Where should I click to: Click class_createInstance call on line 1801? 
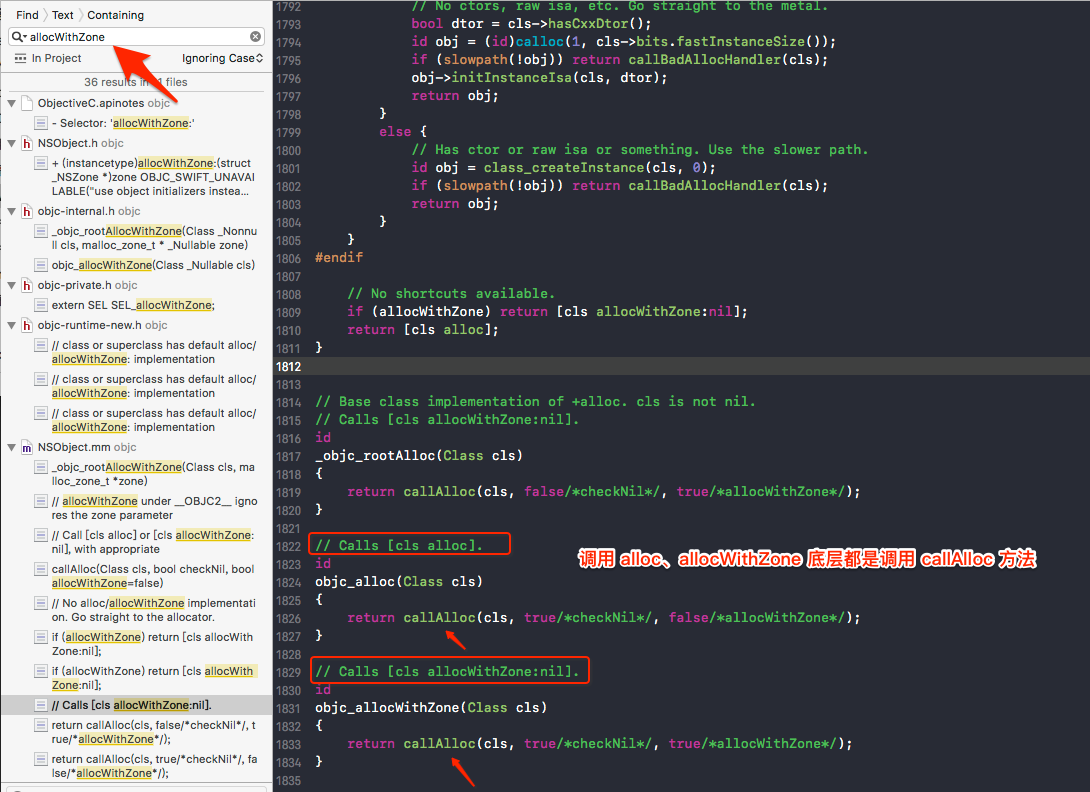pos(564,168)
